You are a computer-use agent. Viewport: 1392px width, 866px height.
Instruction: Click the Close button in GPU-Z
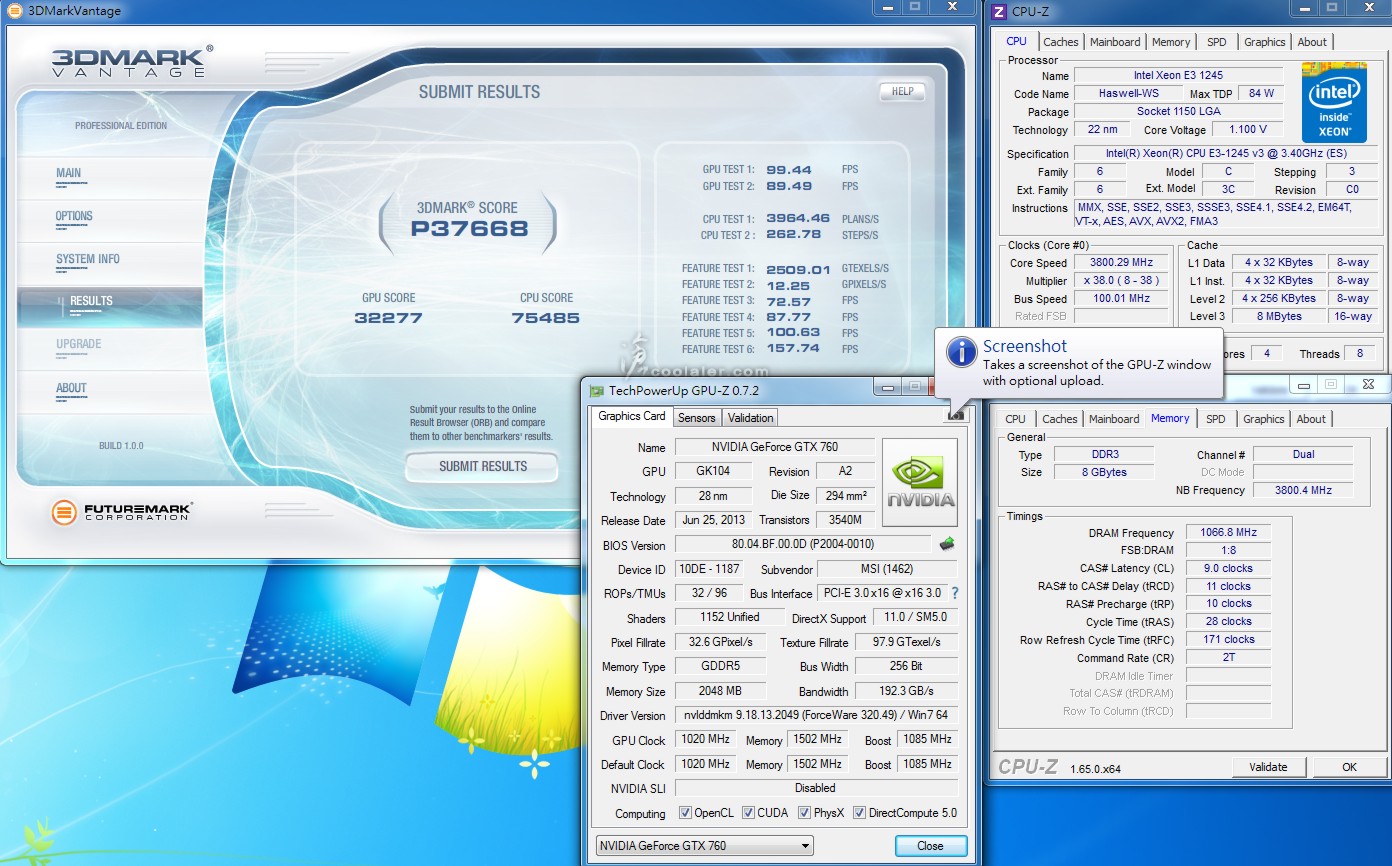[930, 846]
